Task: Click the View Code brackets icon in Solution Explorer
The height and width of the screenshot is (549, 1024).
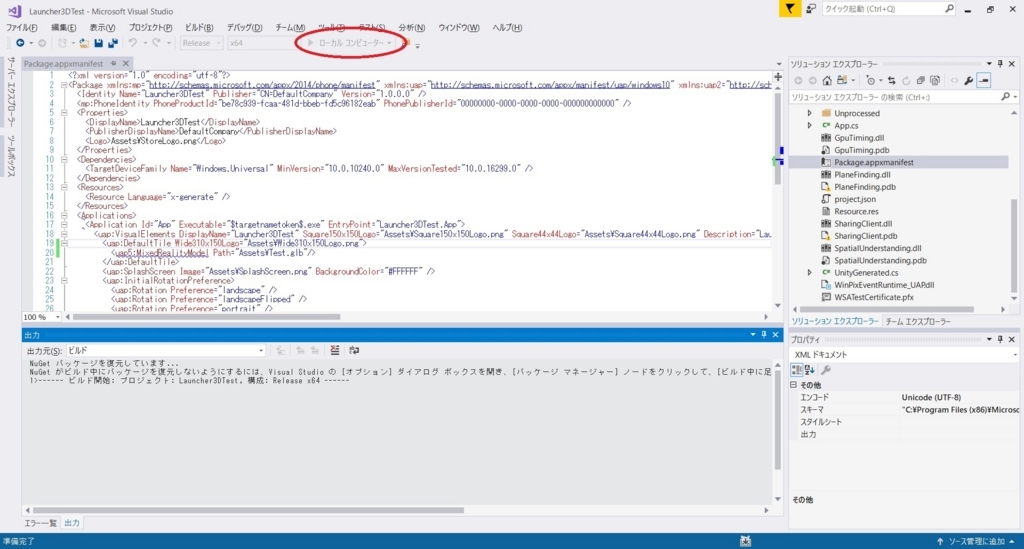Action: (x=954, y=80)
